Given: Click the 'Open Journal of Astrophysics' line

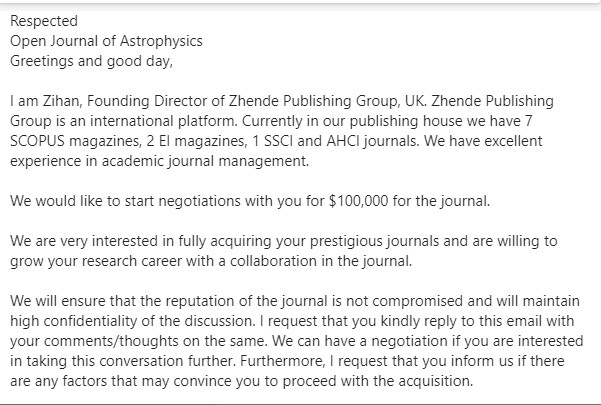Looking at the screenshot, I should [106, 40].
